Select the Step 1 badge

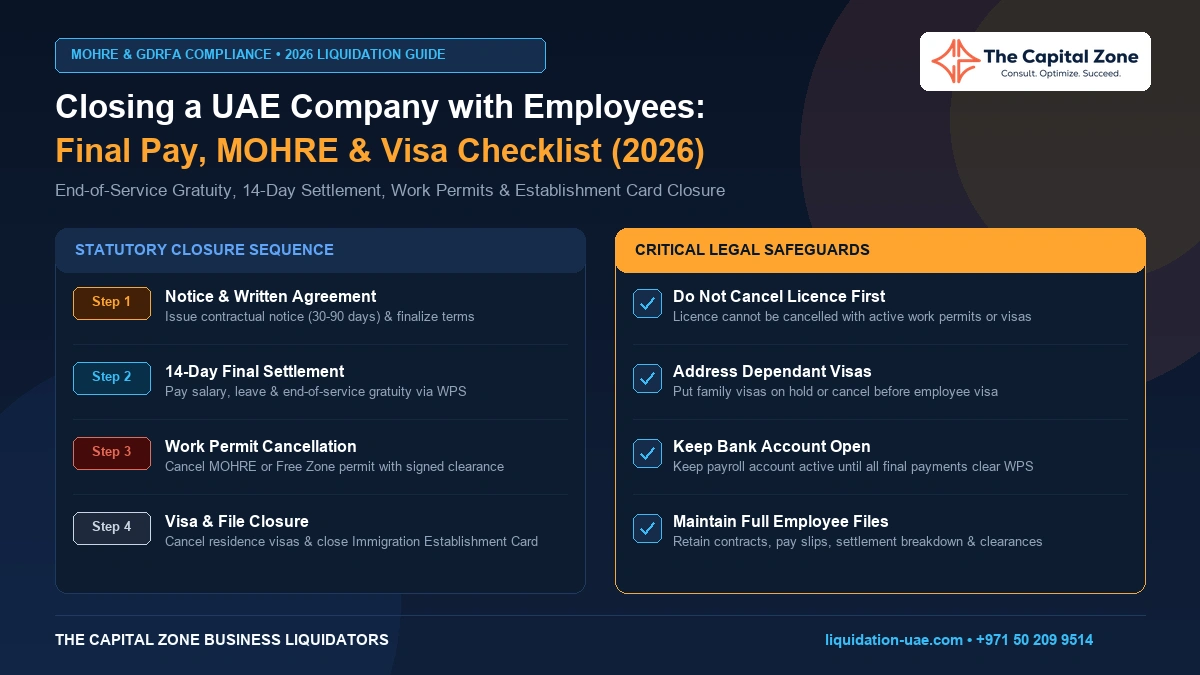[x=112, y=302]
